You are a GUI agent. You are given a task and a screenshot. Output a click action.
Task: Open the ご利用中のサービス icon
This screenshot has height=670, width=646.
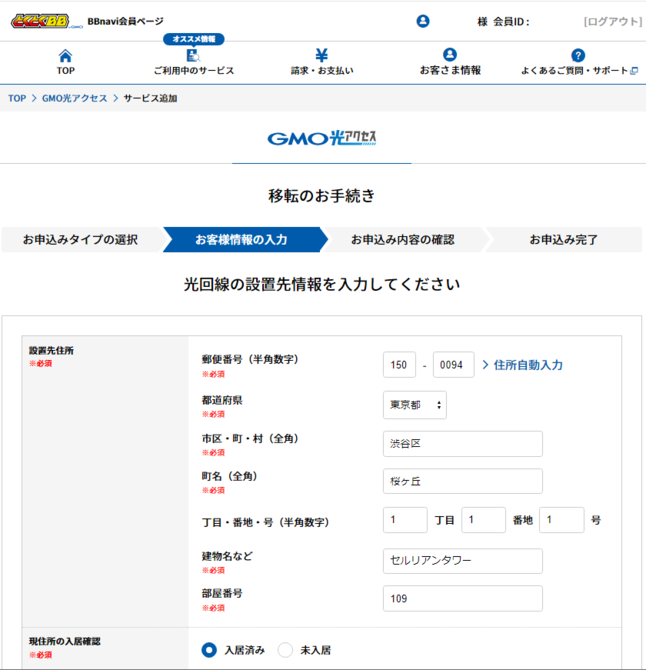coord(193,56)
